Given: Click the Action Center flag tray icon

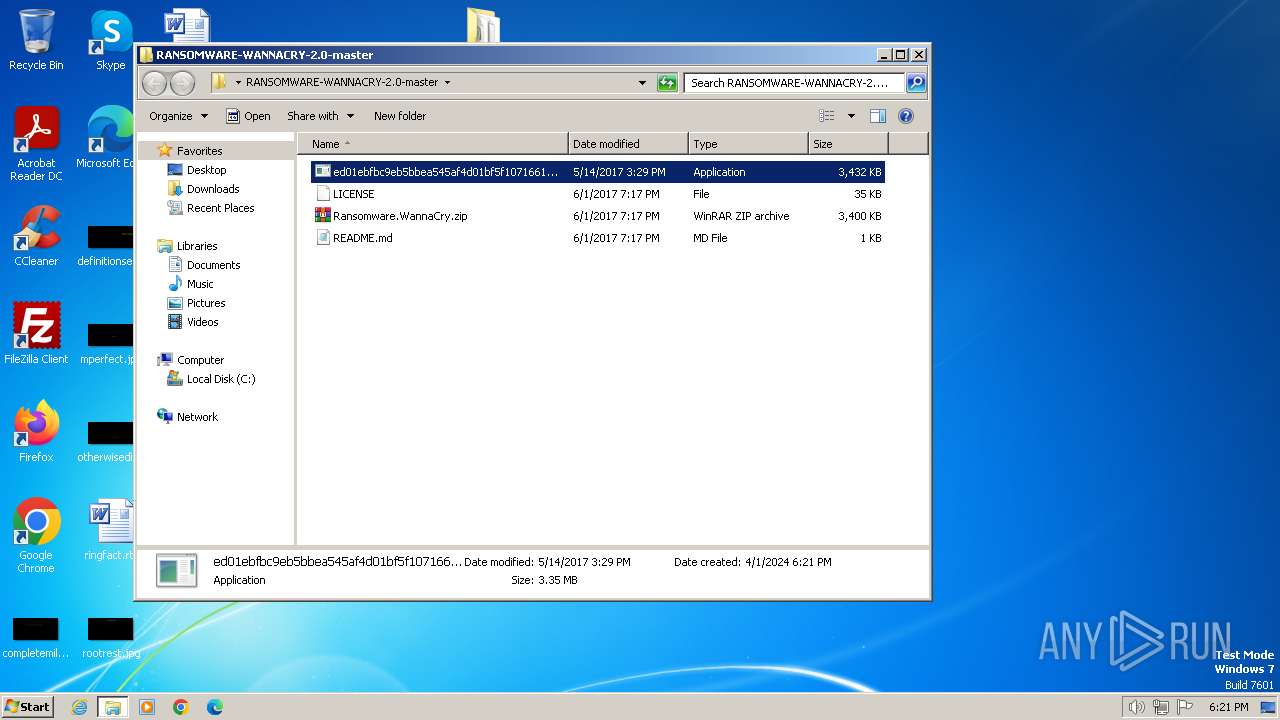Looking at the screenshot, I should click(1186, 707).
